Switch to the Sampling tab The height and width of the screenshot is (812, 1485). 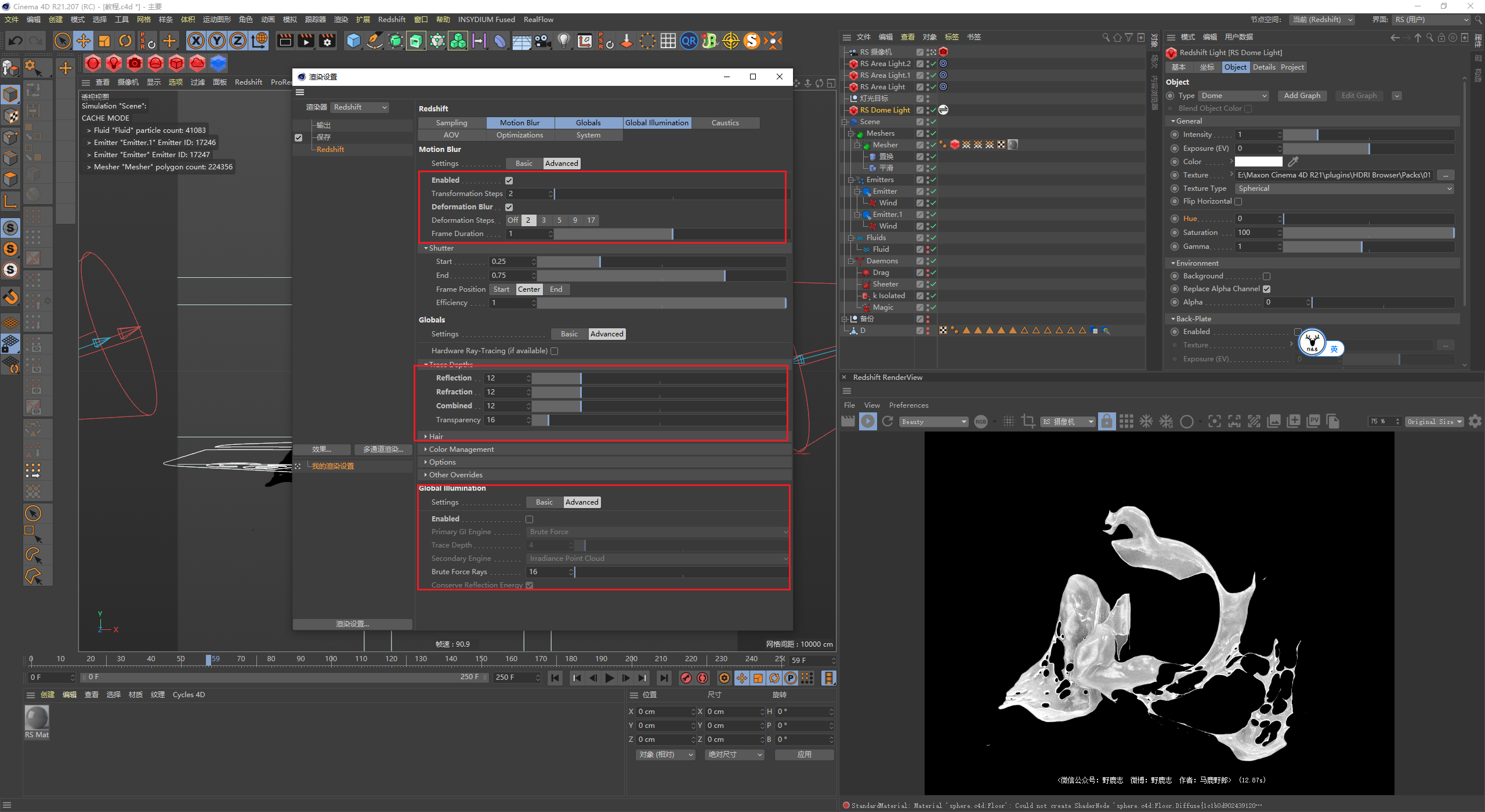click(x=451, y=123)
